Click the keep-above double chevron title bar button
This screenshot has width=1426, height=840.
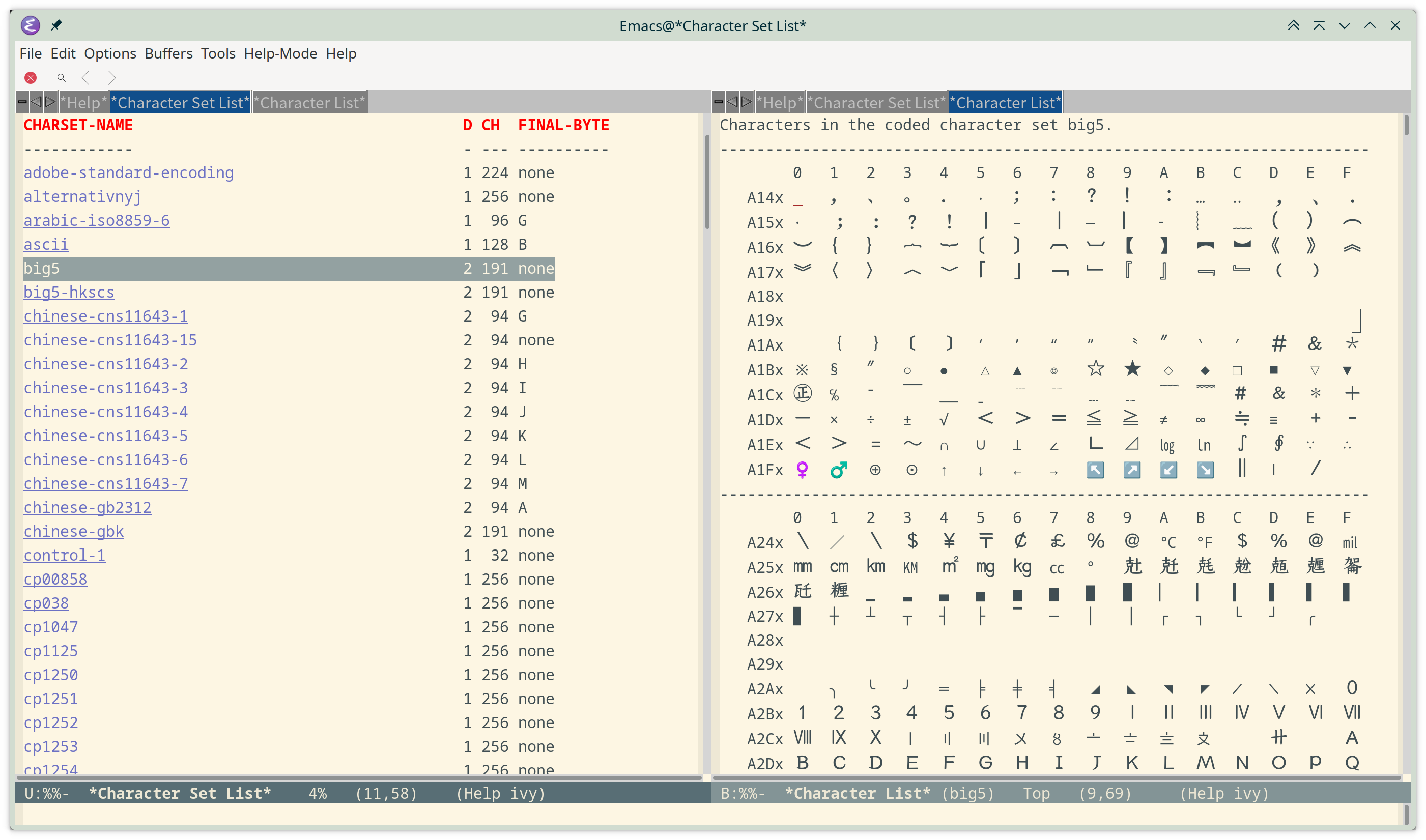[x=1293, y=25]
